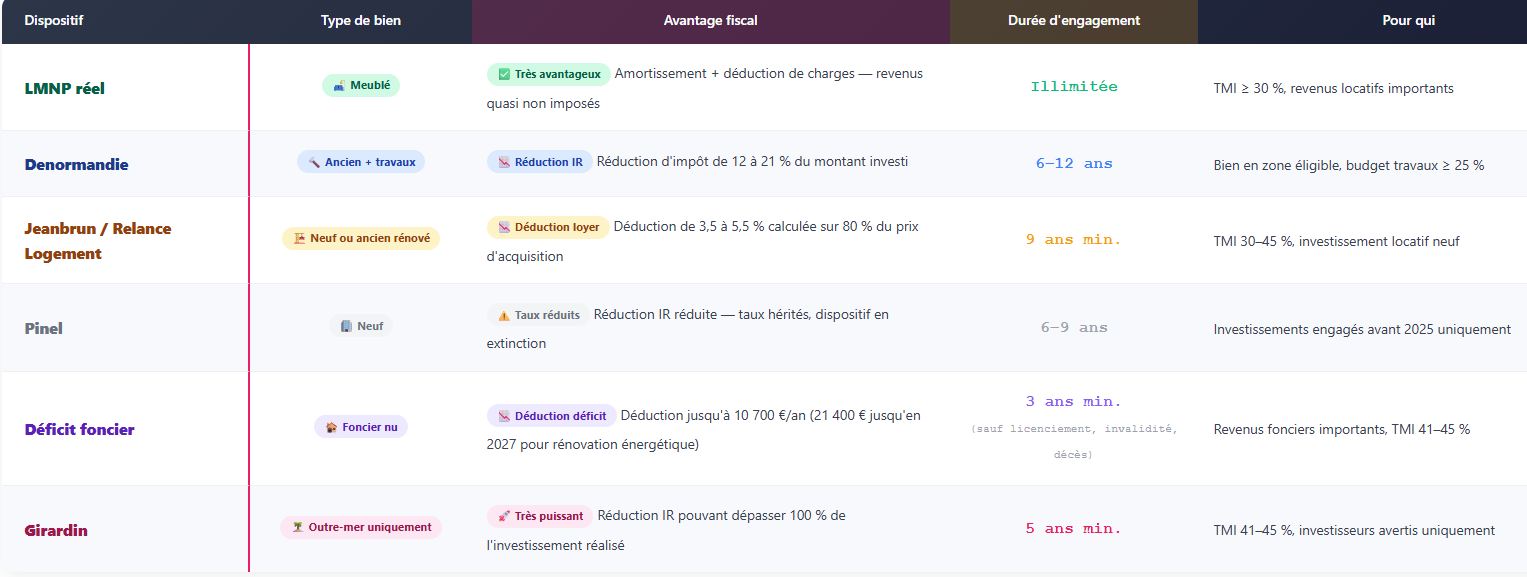
Task: Select the Denormandie row title
Action: coord(77,164)
